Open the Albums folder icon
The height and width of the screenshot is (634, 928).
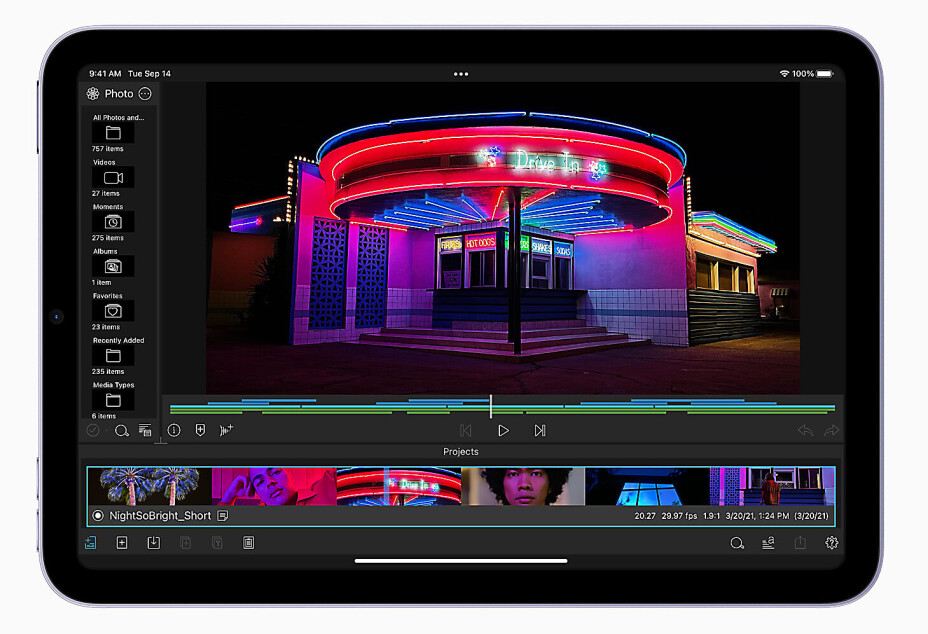coord(113,267)
